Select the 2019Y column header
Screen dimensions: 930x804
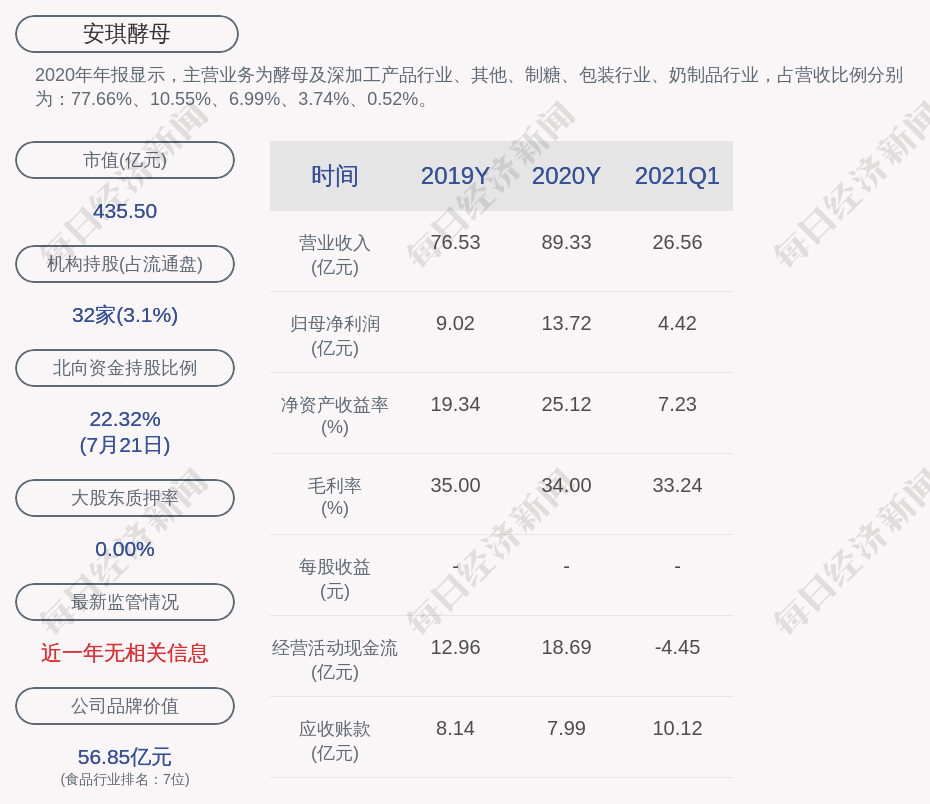[455, 176]
